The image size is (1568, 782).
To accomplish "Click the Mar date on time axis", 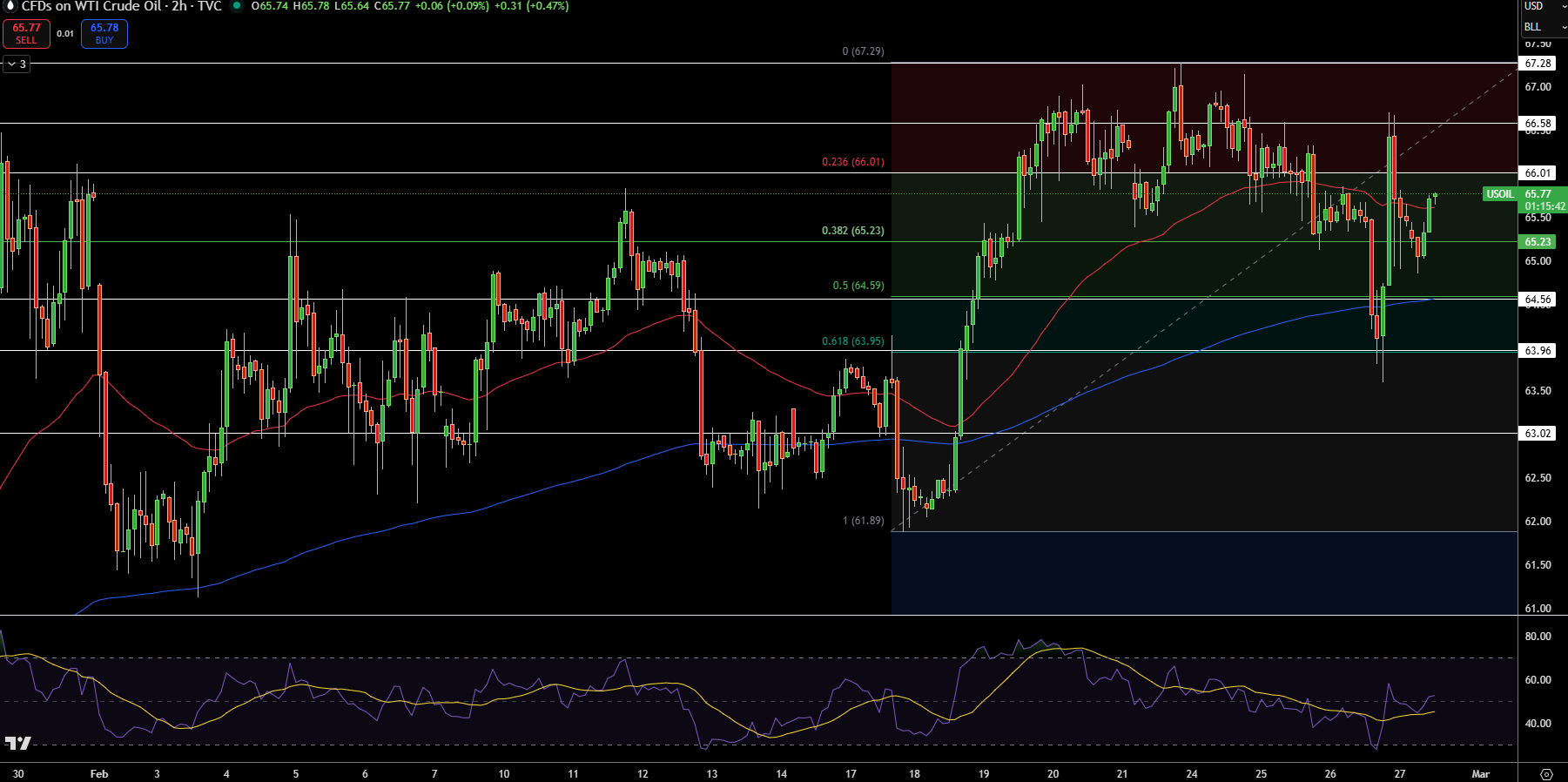I will click(x=1481, y=774).
